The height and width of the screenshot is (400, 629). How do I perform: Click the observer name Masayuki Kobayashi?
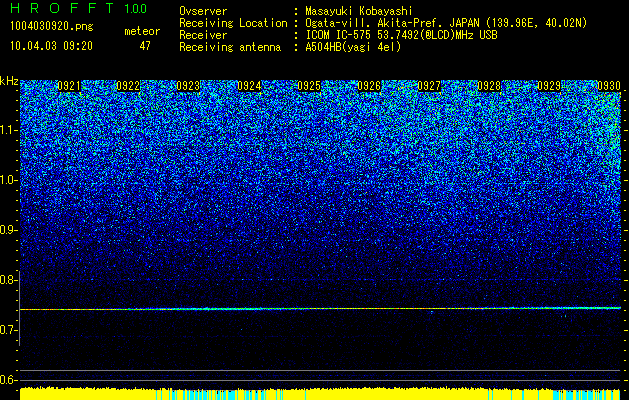point(359,11)
